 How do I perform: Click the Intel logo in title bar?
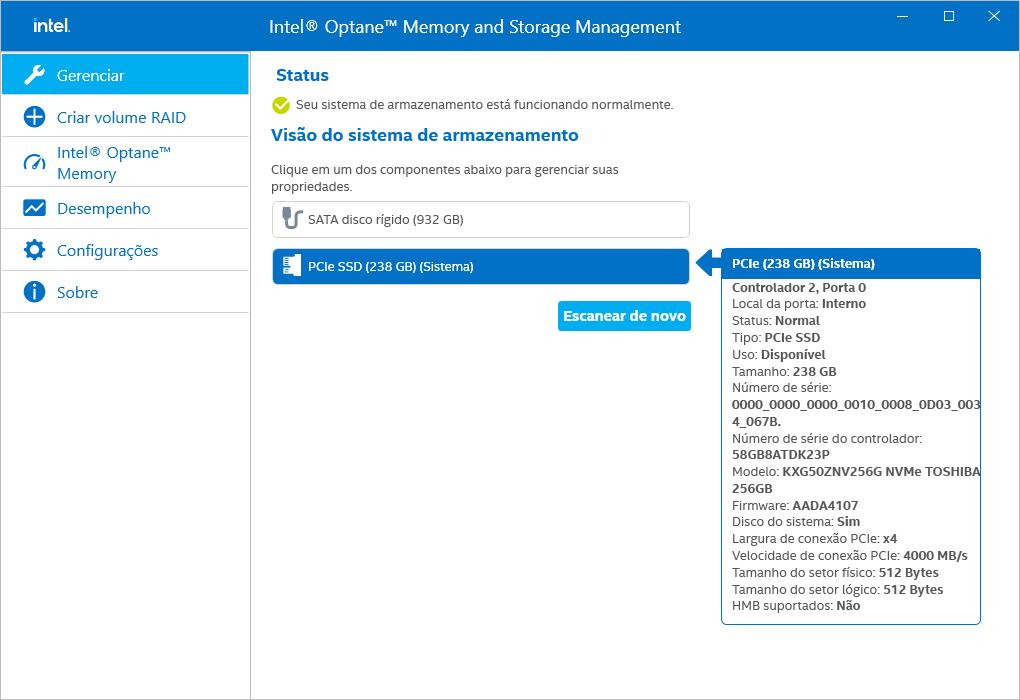click(51, 25)
